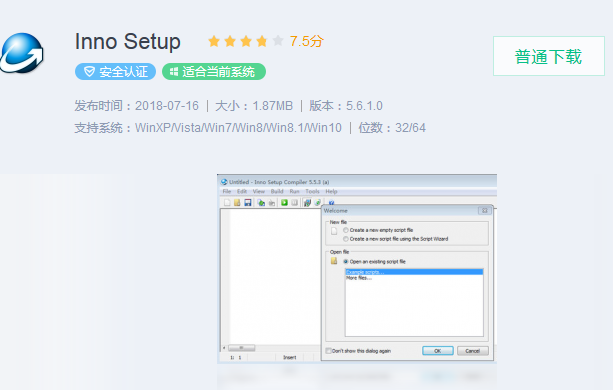Click the Inno Setup Compiler screenshot thumbnail title
The height and width of the screenshot is (390, 613).
279,182
